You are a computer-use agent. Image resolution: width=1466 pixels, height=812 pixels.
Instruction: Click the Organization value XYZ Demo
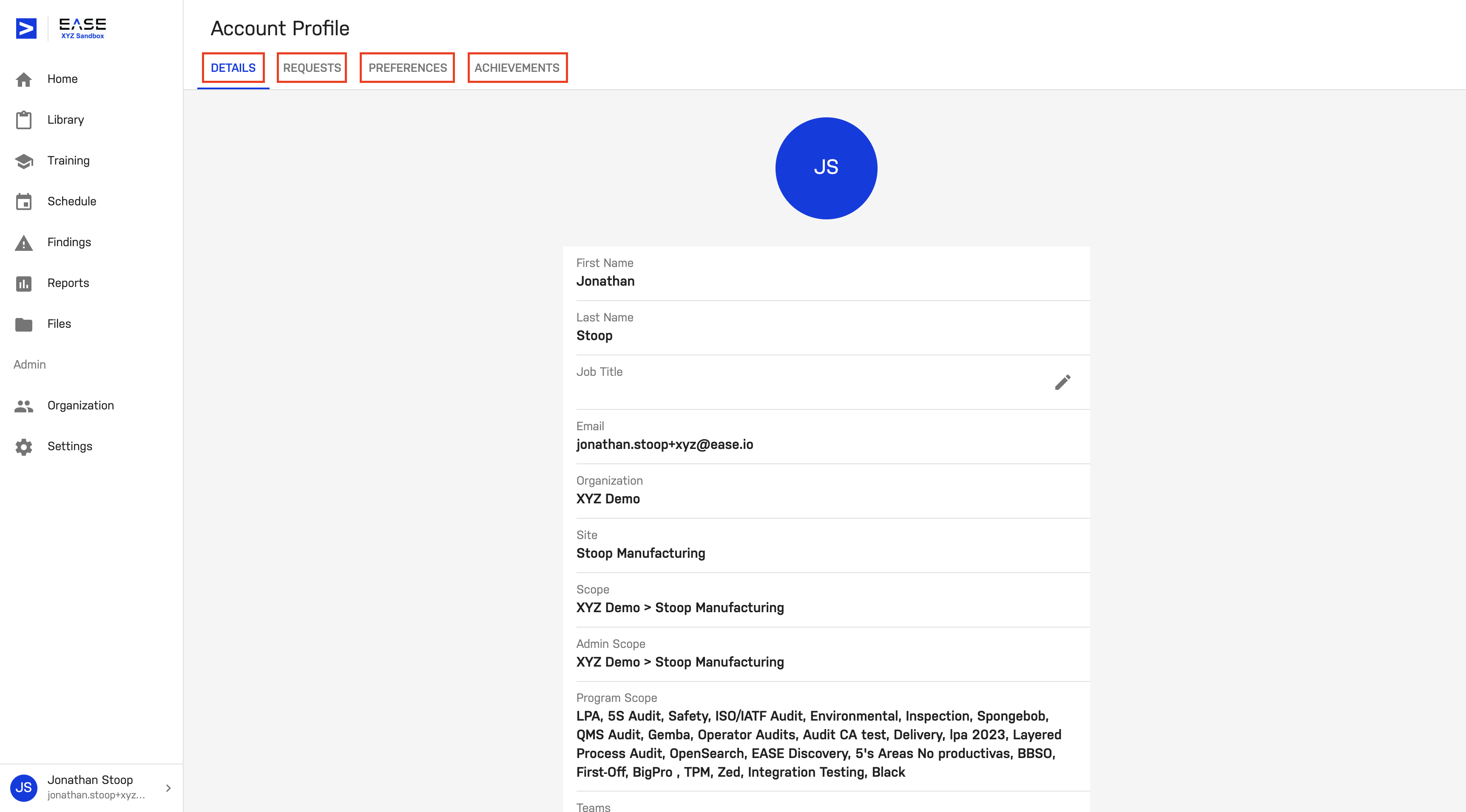pyautogui.click(x=608, y=499)
